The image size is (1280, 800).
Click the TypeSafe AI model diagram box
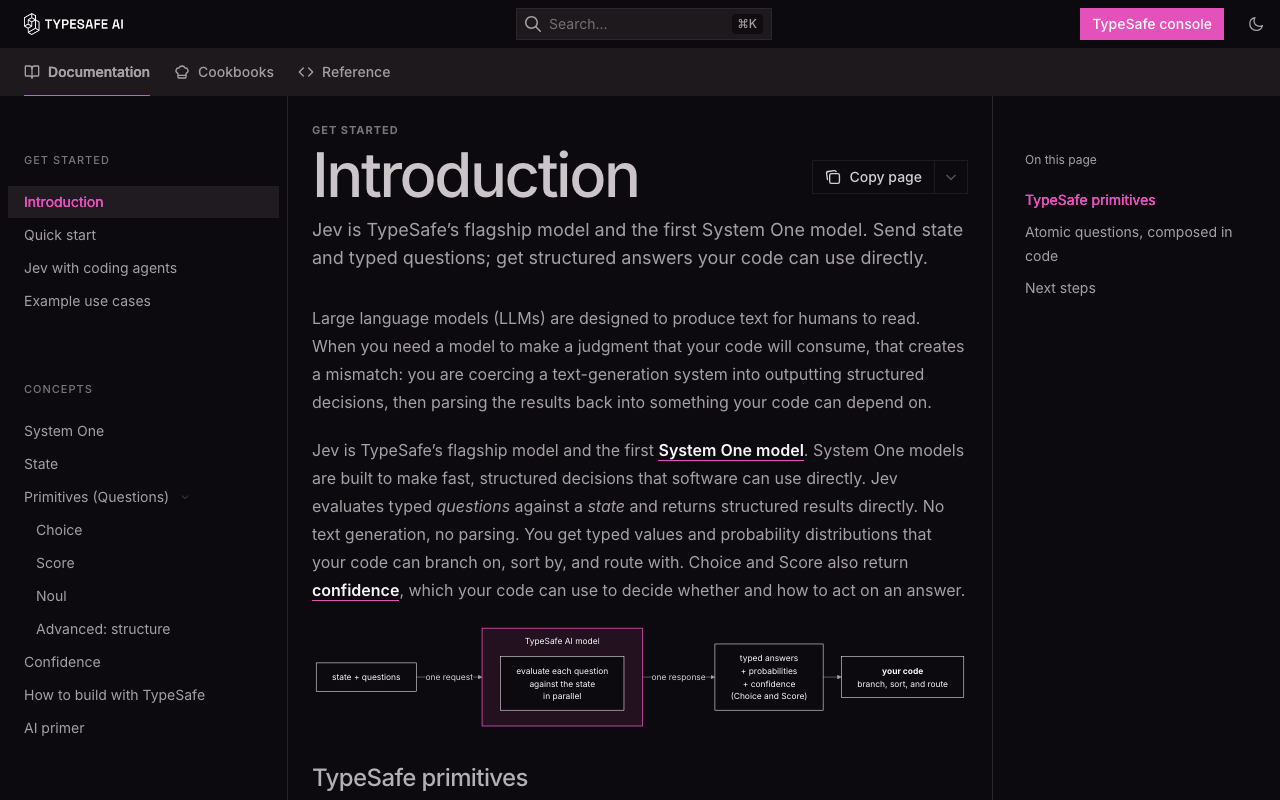coord(562,677)
